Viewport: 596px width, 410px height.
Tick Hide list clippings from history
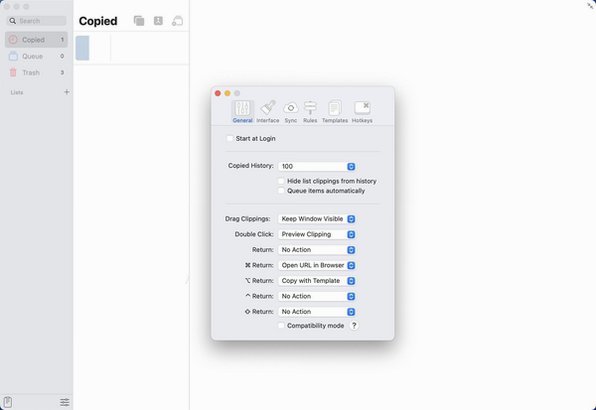281,181
